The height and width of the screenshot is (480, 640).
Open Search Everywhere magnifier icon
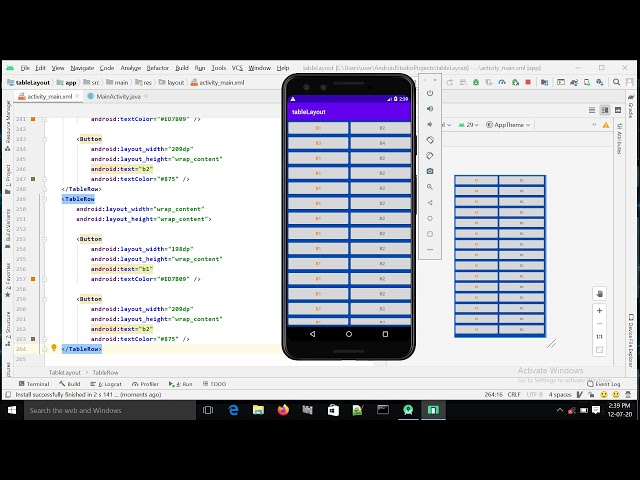616,82
